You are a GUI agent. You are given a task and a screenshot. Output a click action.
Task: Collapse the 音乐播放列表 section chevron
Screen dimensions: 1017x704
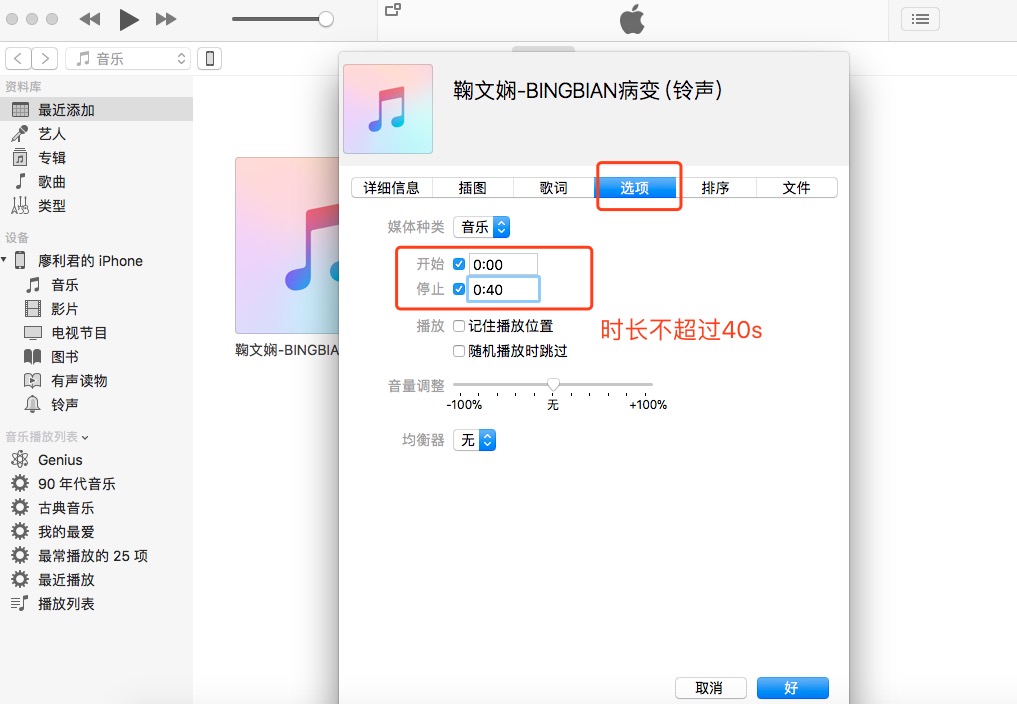click(85, 437)
